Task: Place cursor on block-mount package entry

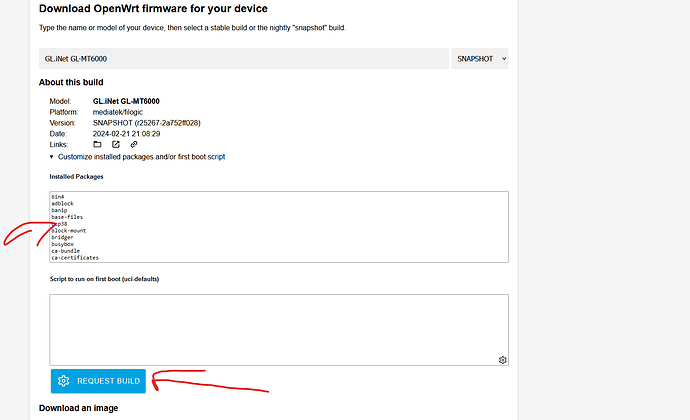Action: (67, 231)
